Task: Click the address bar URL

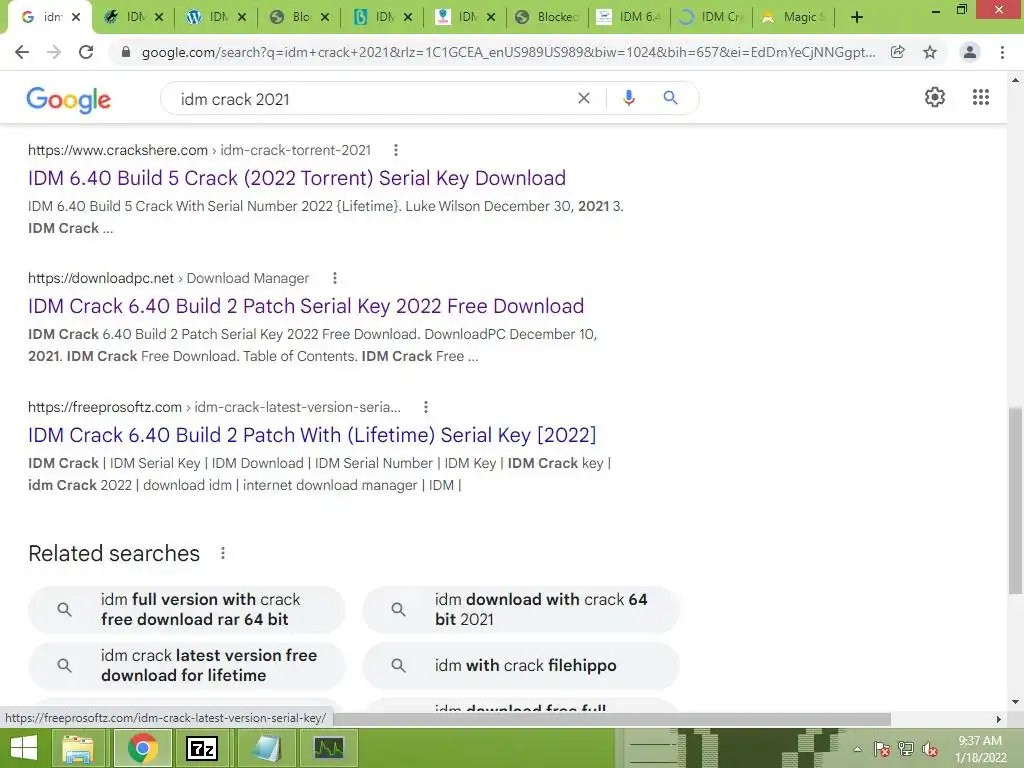Action: coord(508,52)
